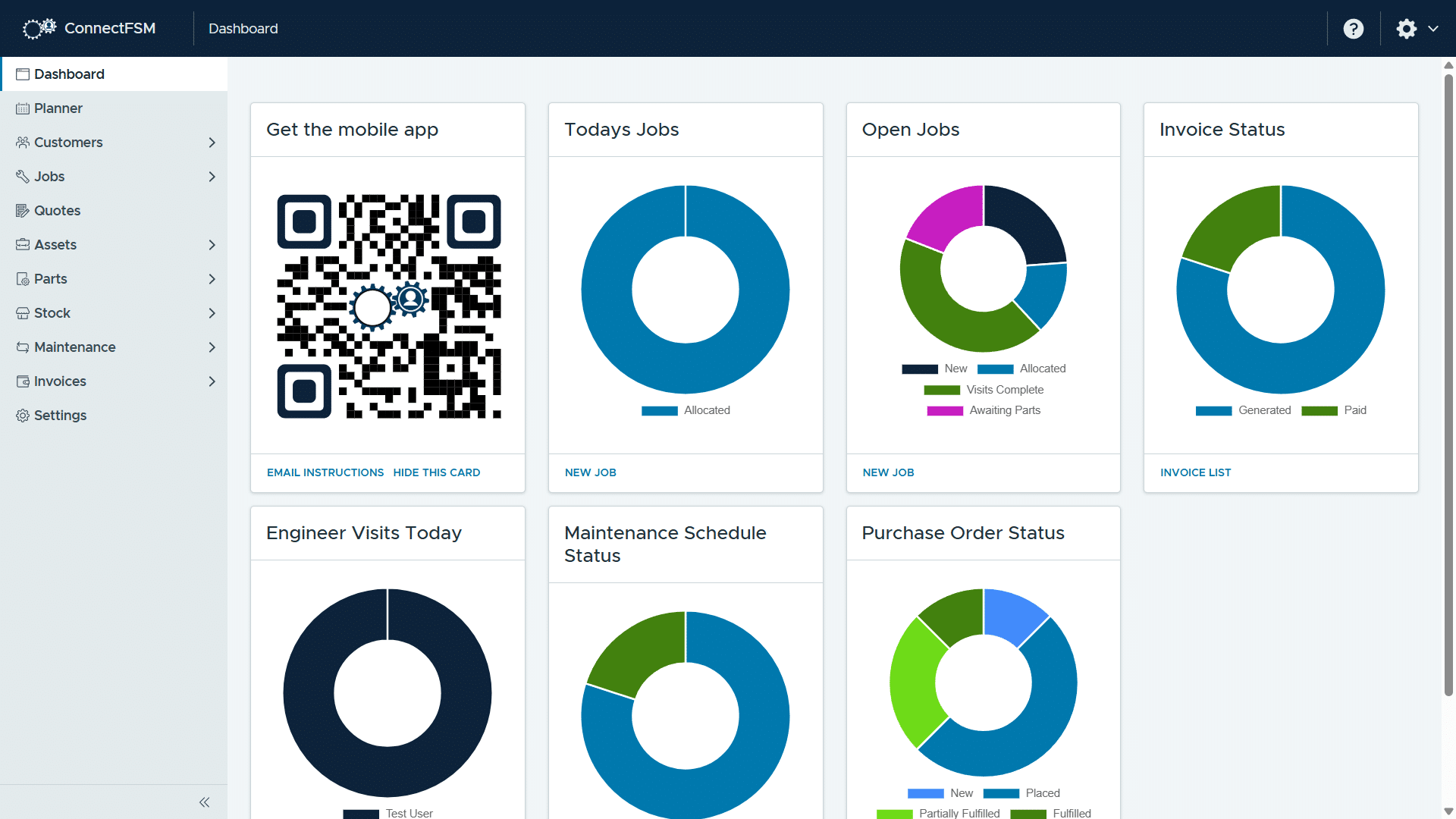Click the Planner calendar icon
The image size is (1456, 819).
[x=23, y=108]
